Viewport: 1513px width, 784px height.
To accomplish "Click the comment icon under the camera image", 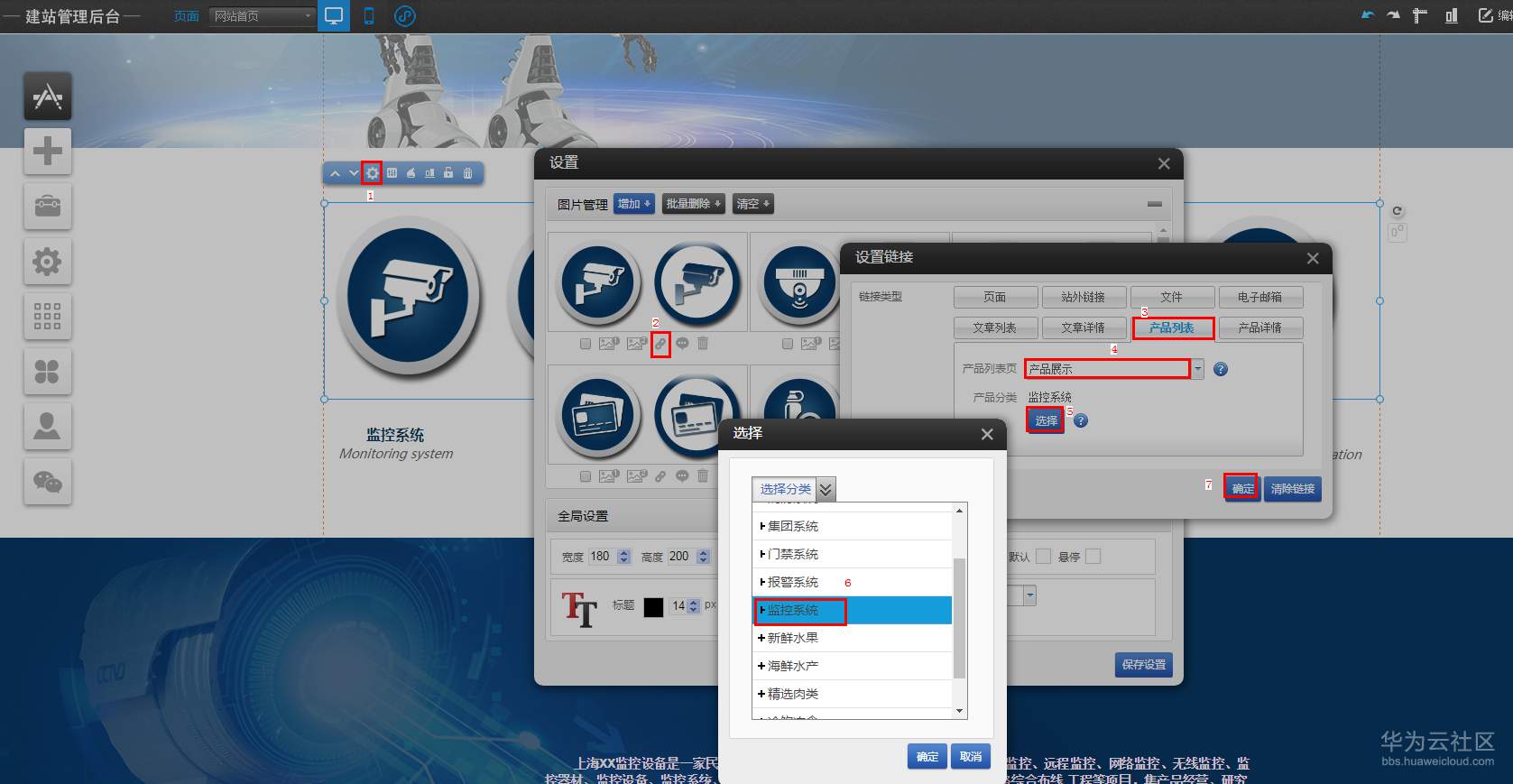I will (x=682, y=344).
